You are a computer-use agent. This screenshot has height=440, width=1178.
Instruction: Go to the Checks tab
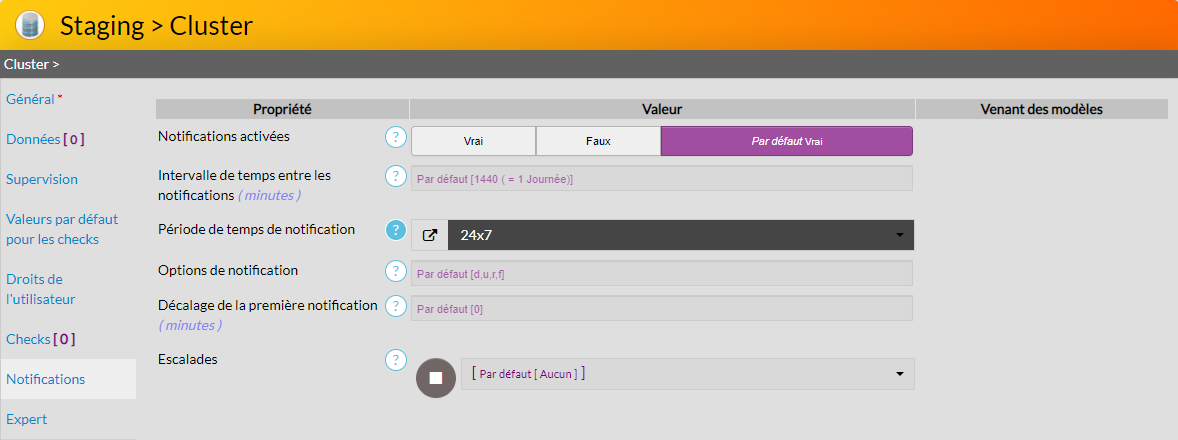(40, 339)
